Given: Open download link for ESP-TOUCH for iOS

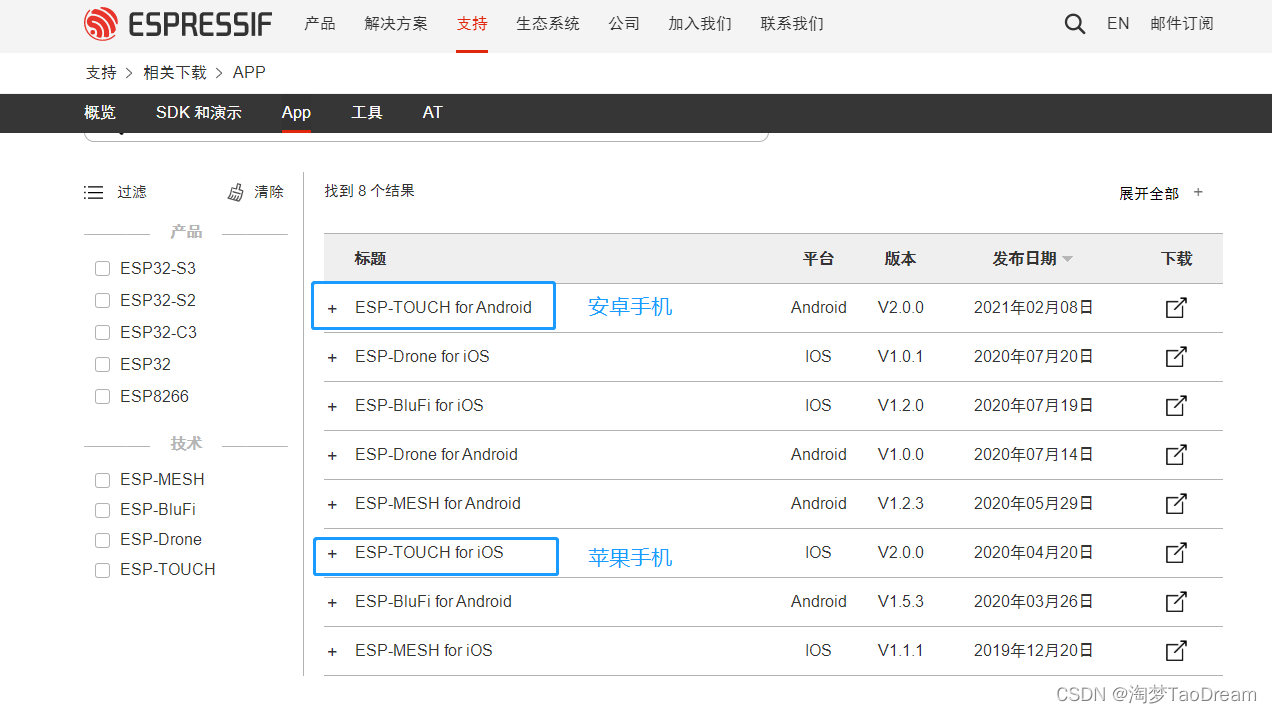Looking at the screenshot, I should pyautogui.click(x=1177, y=553).
